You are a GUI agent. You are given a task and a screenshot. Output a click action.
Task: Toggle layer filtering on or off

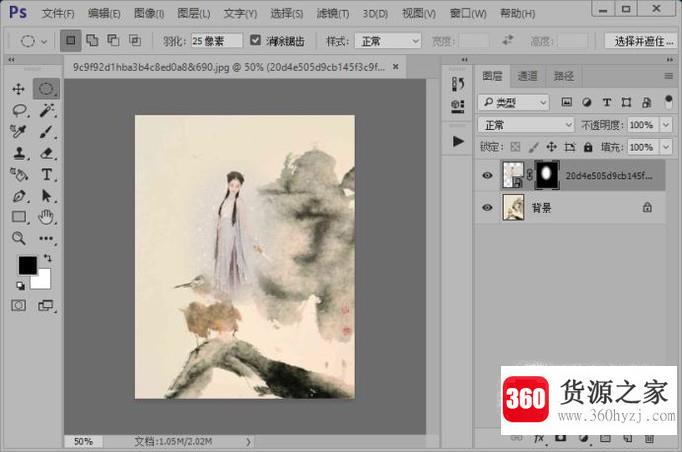(x=669, y=102)
